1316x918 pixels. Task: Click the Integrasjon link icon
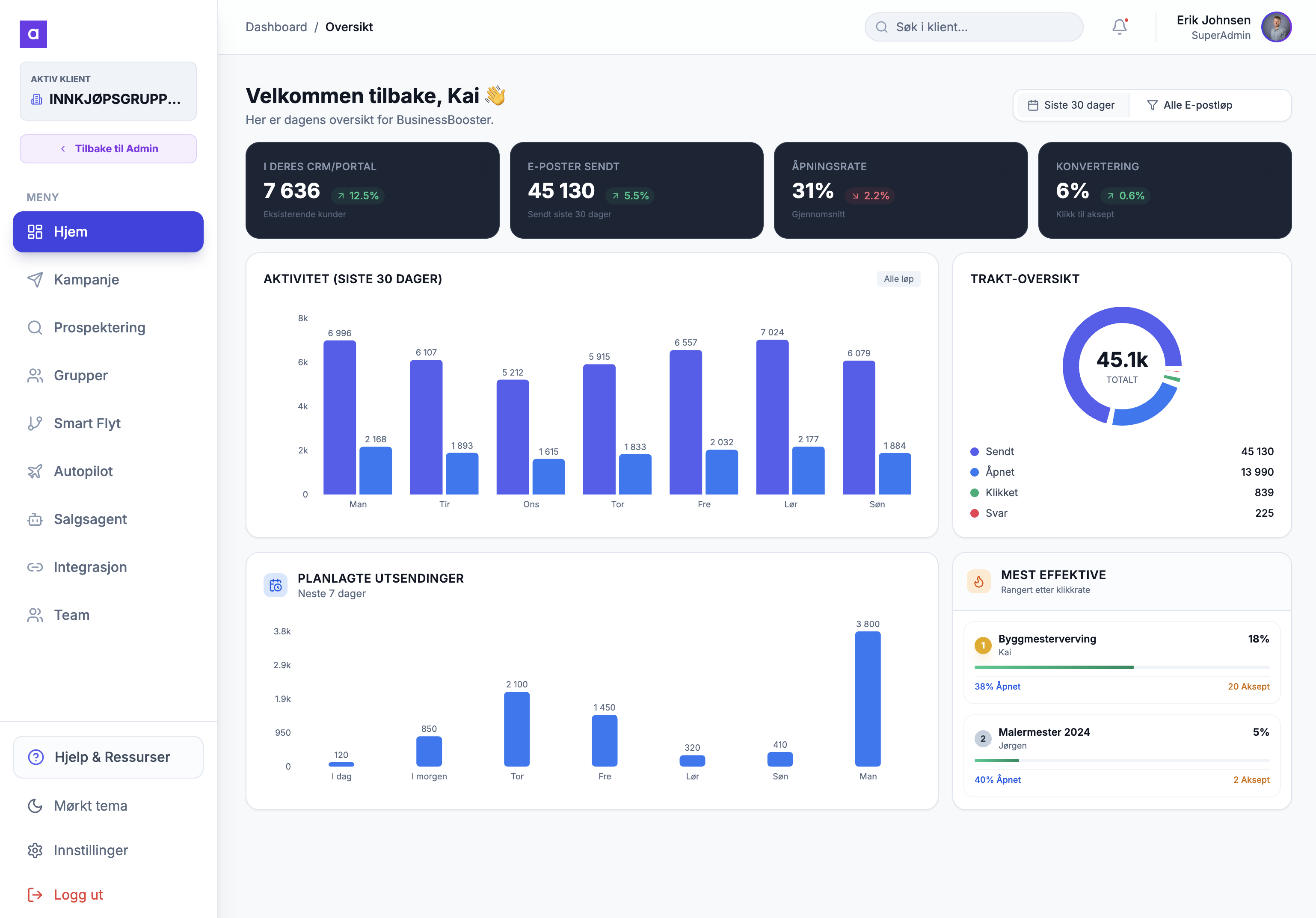pyautogui.click(x=35, y=567)
